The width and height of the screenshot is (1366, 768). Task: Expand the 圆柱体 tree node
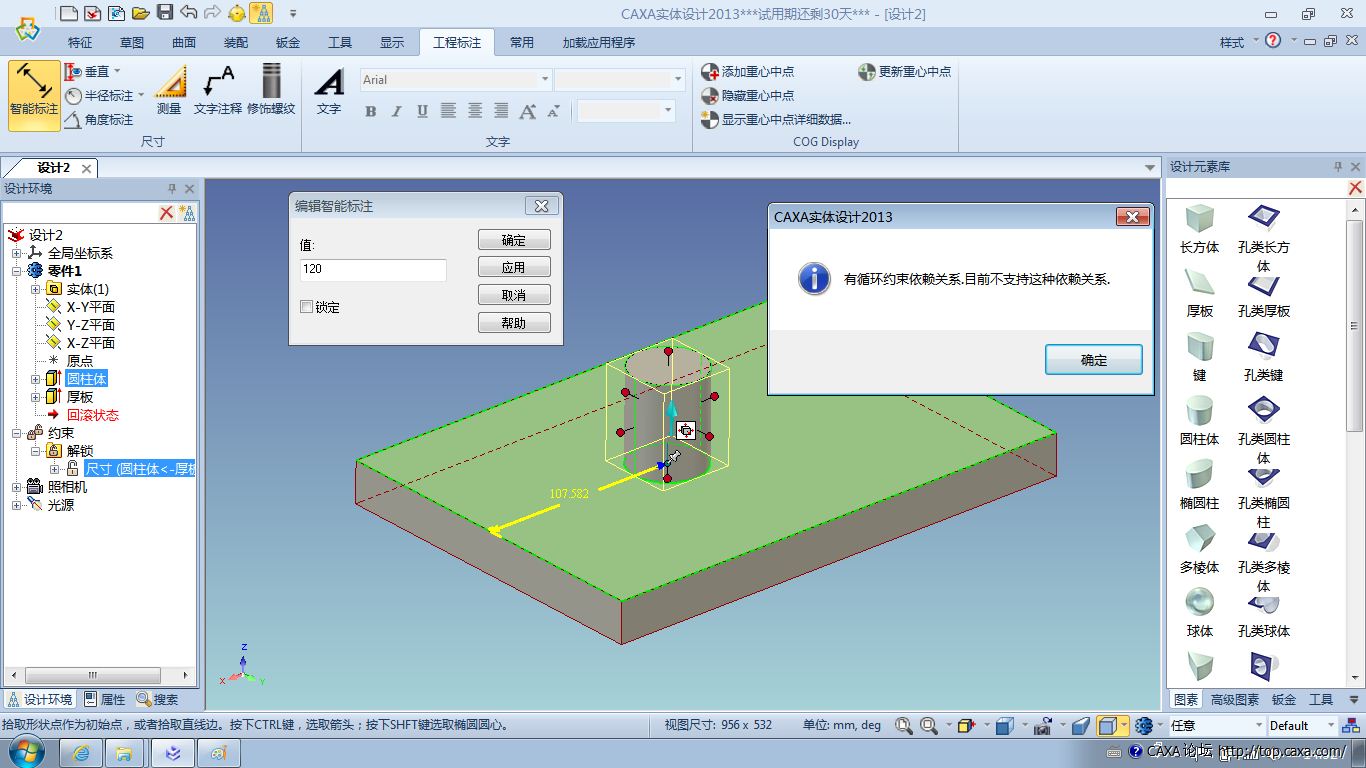pyautogui.click(x=35, y=379)
